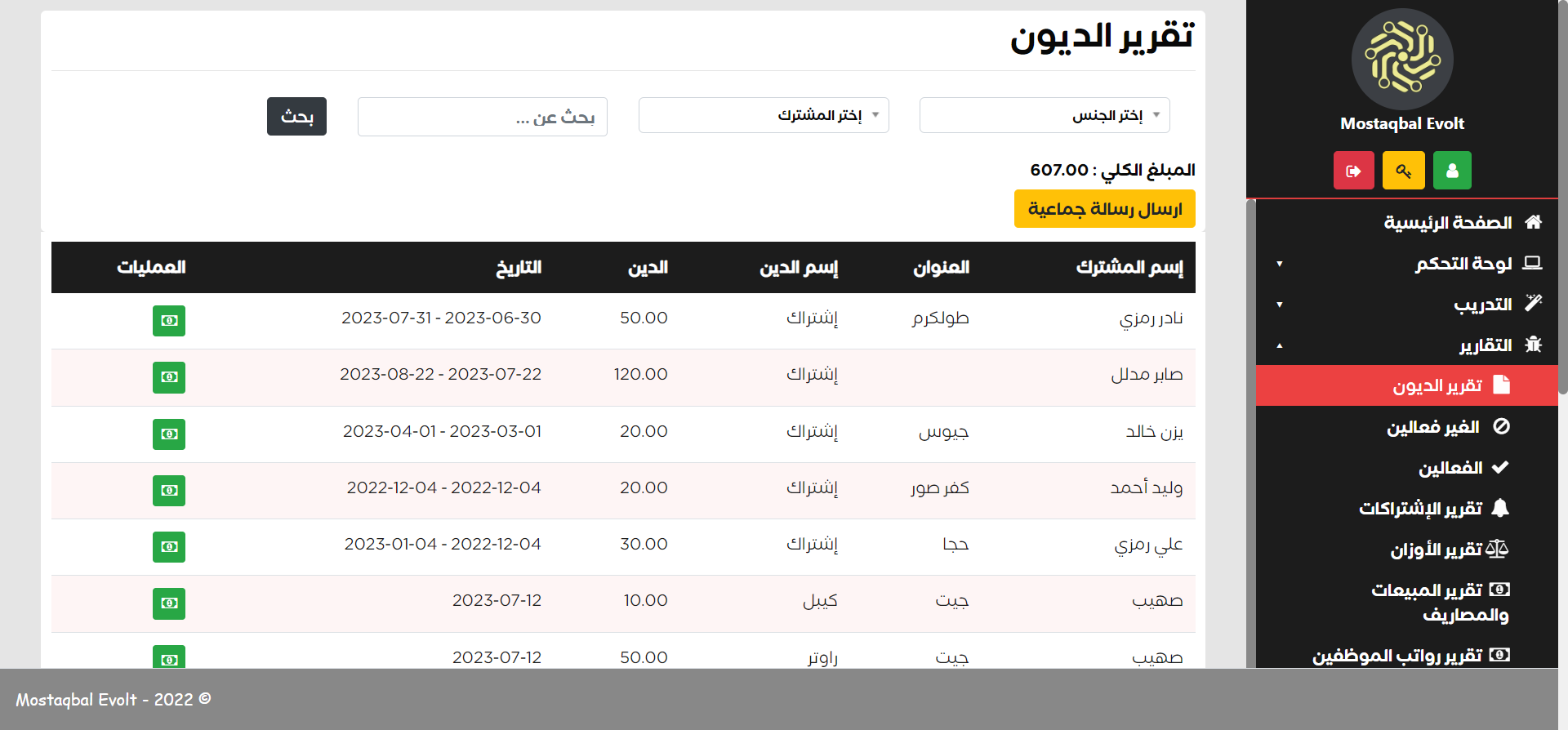Click the red logout icon button
Screen dimensions: 1568x730
click(1353, 171)
